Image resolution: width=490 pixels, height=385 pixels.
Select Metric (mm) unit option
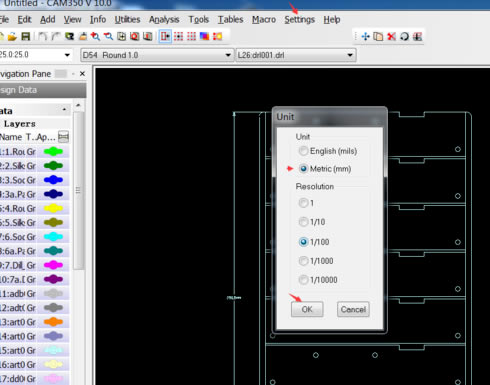coord(325,169)
